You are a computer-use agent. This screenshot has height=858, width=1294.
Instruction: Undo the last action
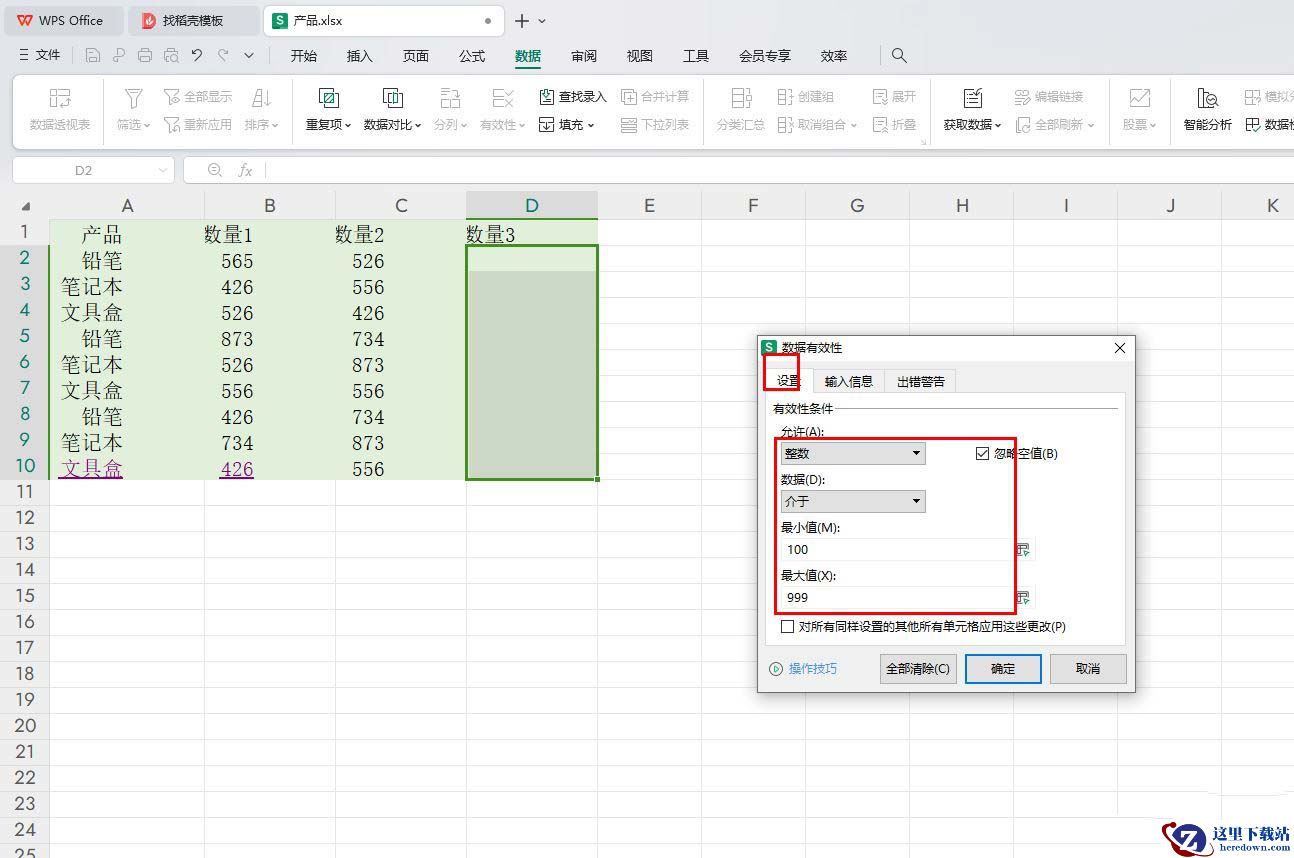(197, 56)
